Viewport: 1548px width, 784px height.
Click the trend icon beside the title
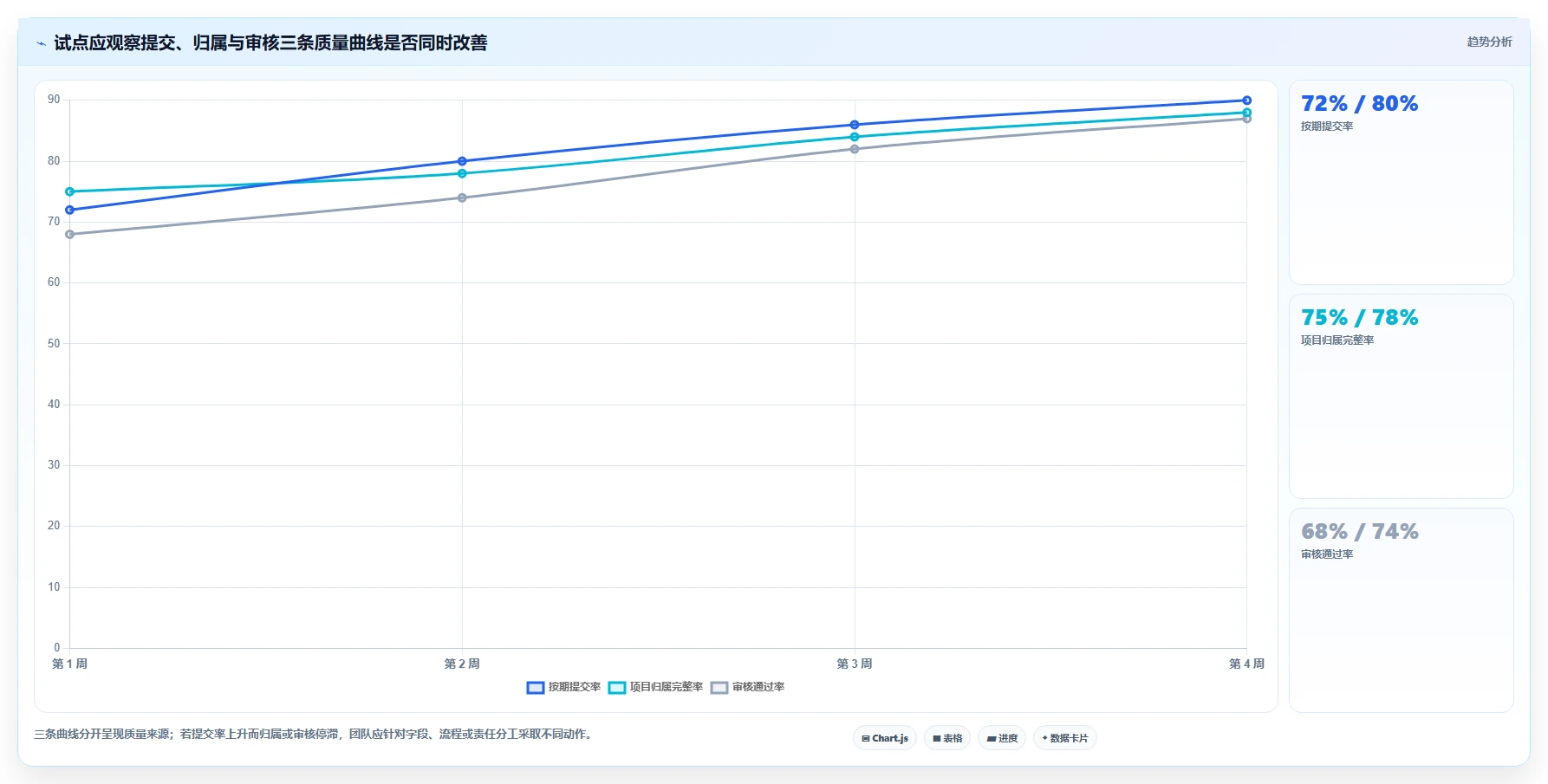click(41, 43)
